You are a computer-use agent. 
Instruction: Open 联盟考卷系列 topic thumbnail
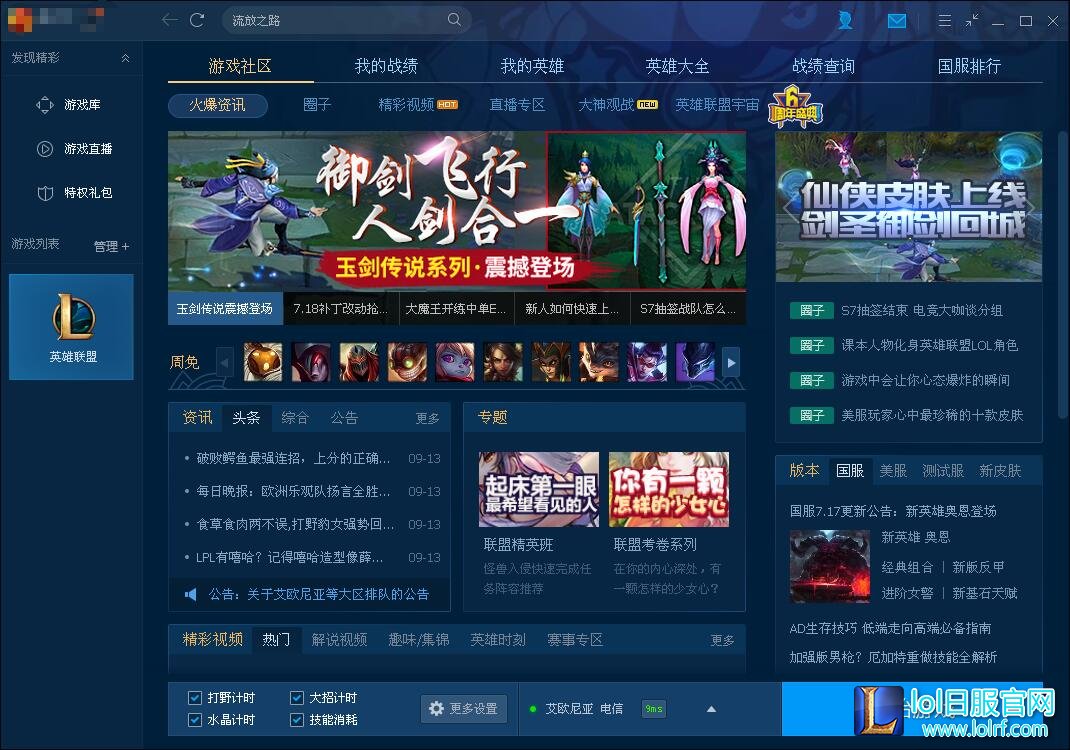pos(669,489)
